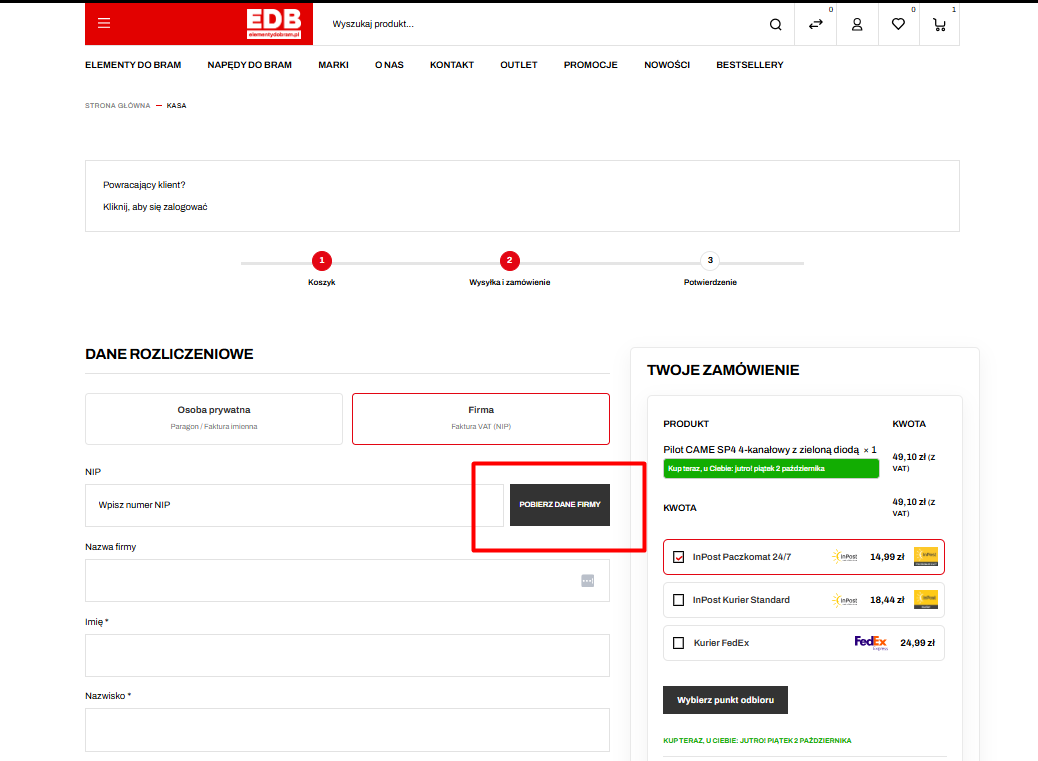
Task: Go to step 3 Potwierdzenie
Action: (710, 261)
